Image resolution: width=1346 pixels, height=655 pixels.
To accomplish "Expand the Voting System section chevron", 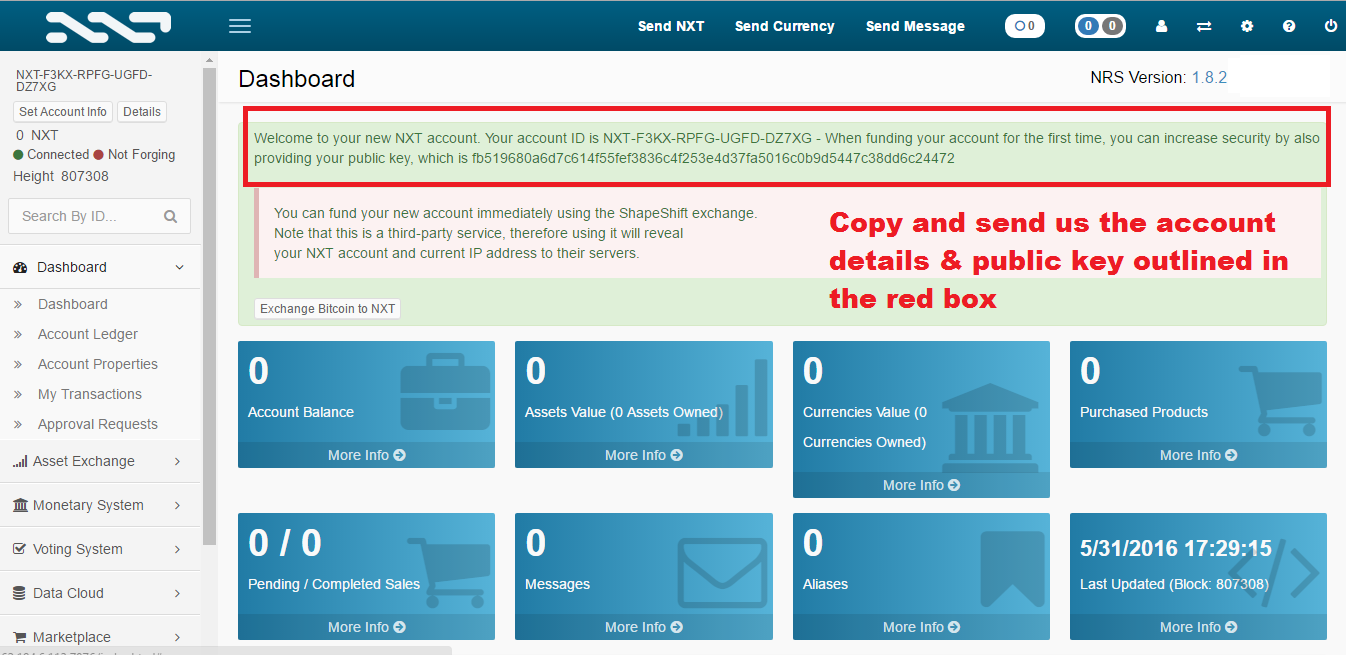I will (x=177, y=549).
